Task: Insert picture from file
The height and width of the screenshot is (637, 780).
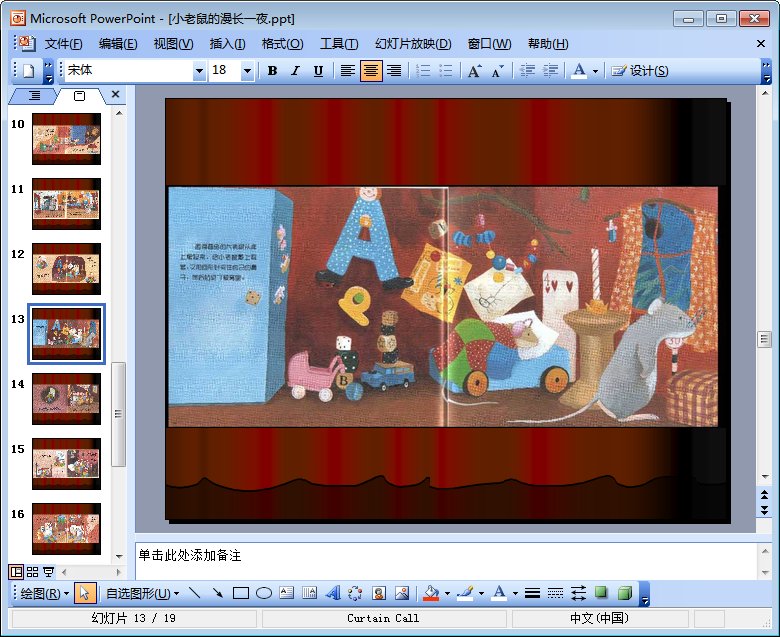Action: tap(401, 593)
